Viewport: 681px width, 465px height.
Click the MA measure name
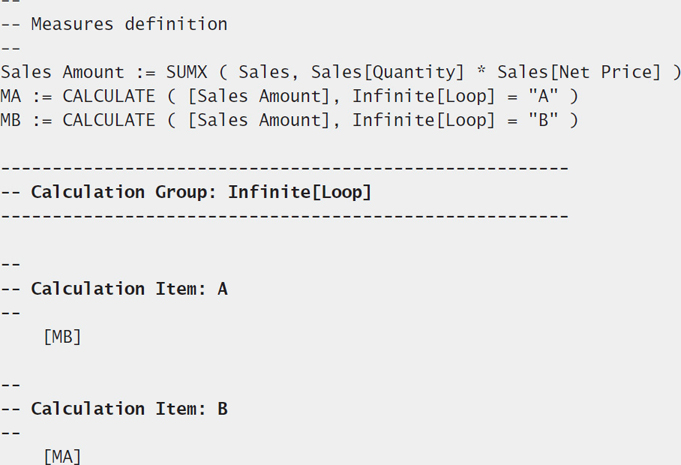click(10, 96)
